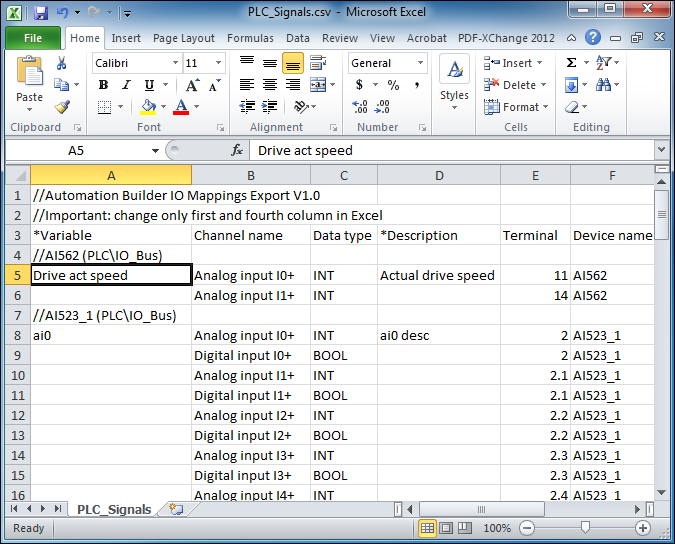Click the Cut scissors icon
Screen dimensions: 675x544
[x=62, y=63]
